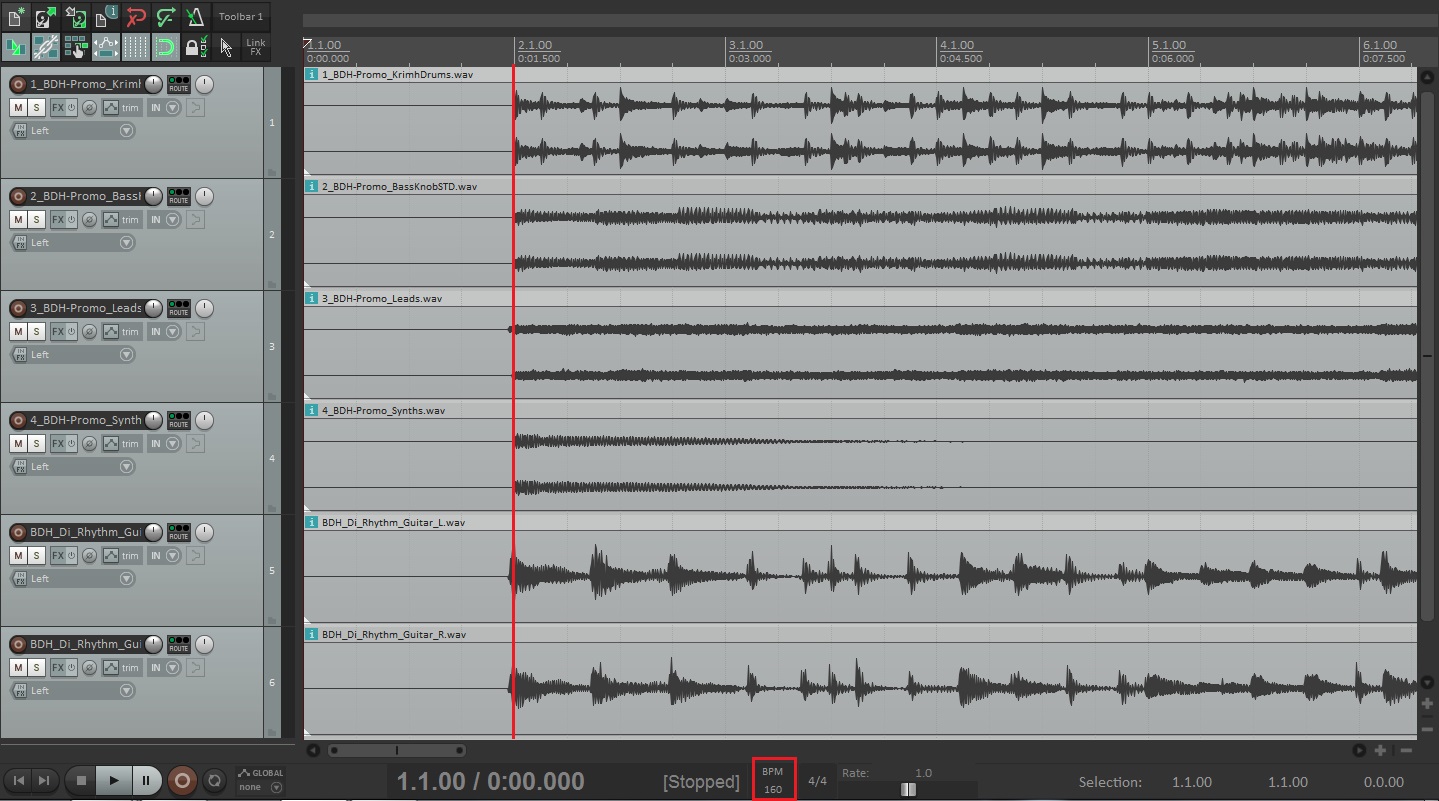The height and width of the screenshot is (801, 1439).
Task: Click ROUTE button on track 1
Action: (178, 84)
